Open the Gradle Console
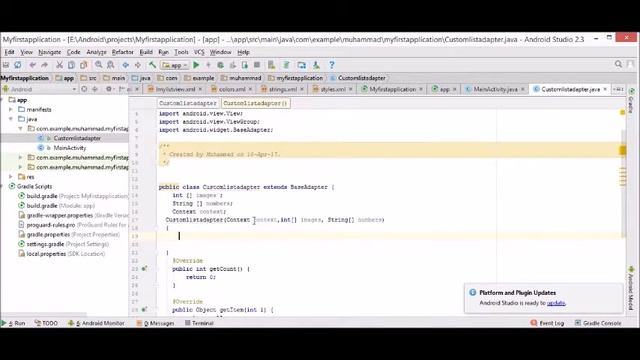The height and width of the screenshot is (360, 640). click(598, 323)
